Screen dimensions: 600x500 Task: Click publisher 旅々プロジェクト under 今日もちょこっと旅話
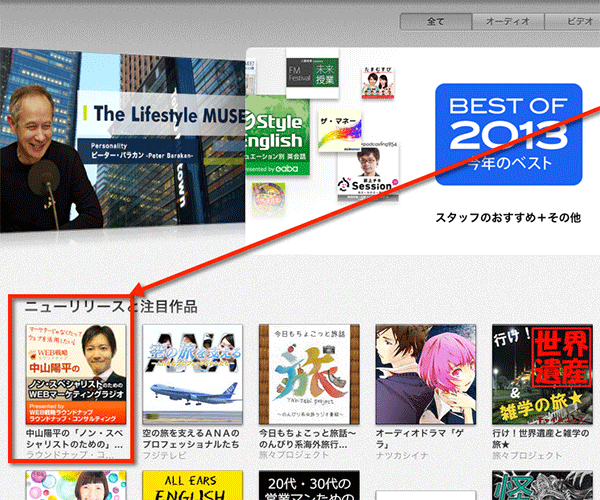[x=294, y=455]
